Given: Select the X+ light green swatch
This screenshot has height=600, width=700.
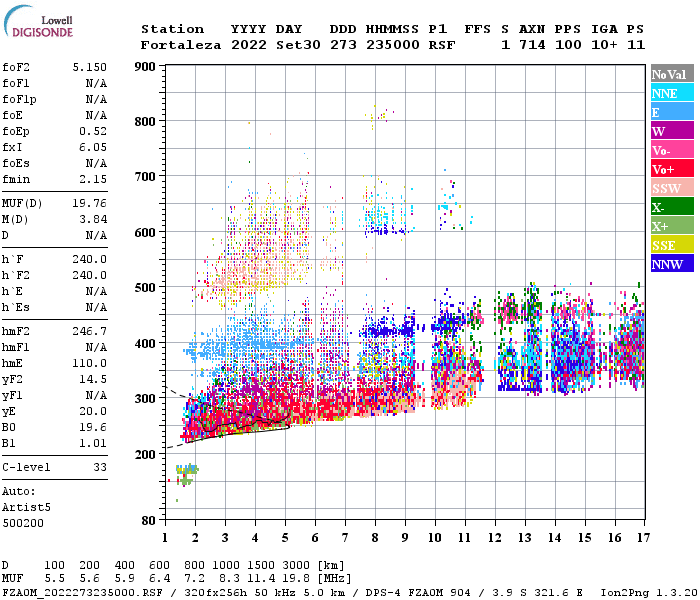Looking at the screenshot, I should pos(672,226).
